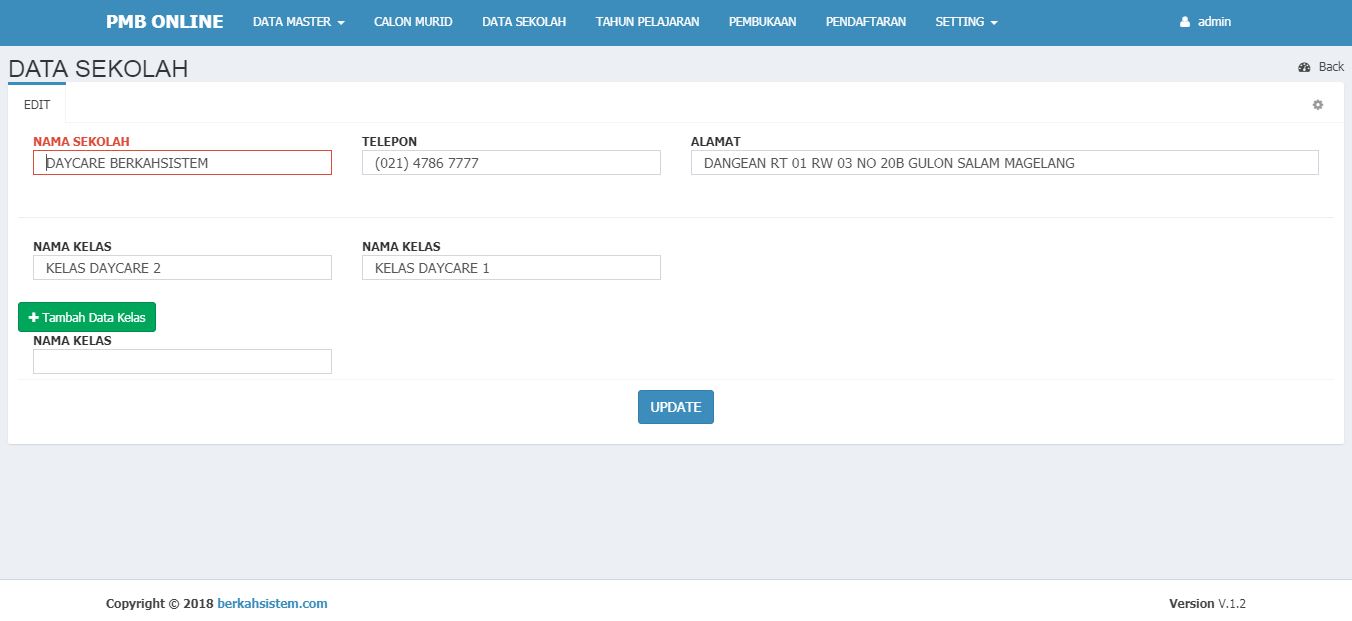1352x621 pixels.
Task: Open the Calon Murid menu
Action: [413, 22]
